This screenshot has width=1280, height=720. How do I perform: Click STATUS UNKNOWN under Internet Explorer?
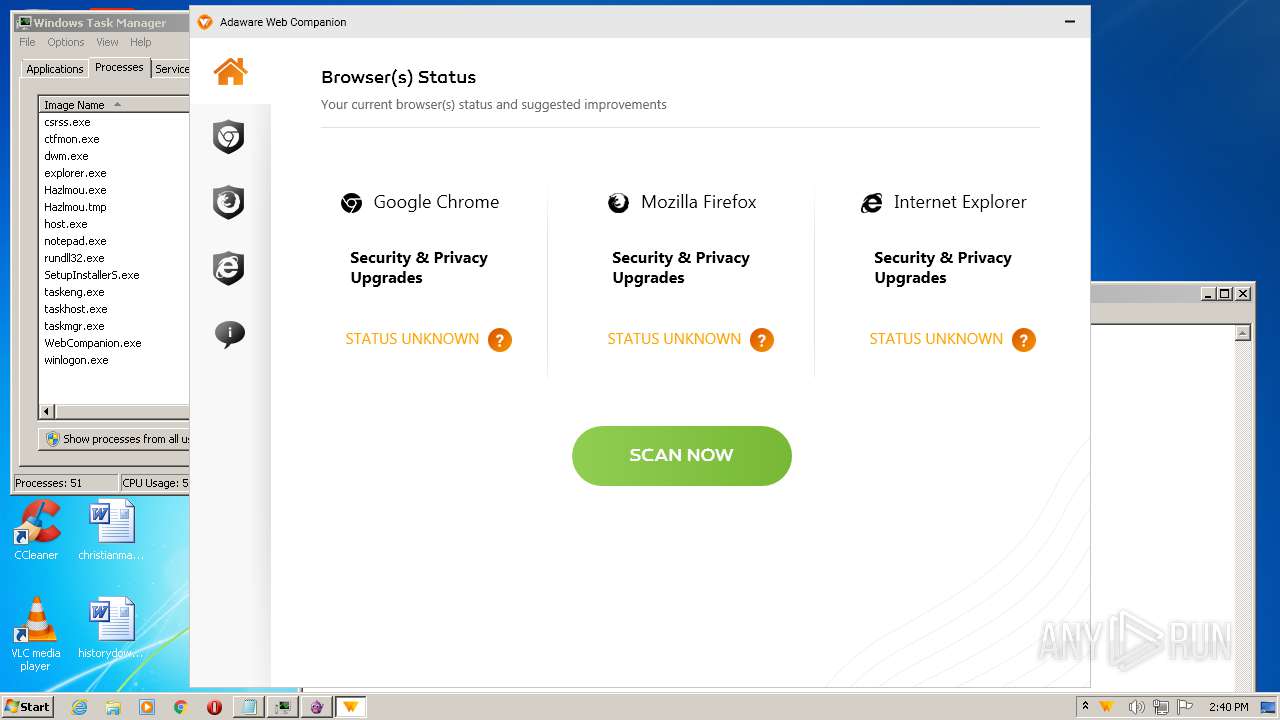[936, 339]
